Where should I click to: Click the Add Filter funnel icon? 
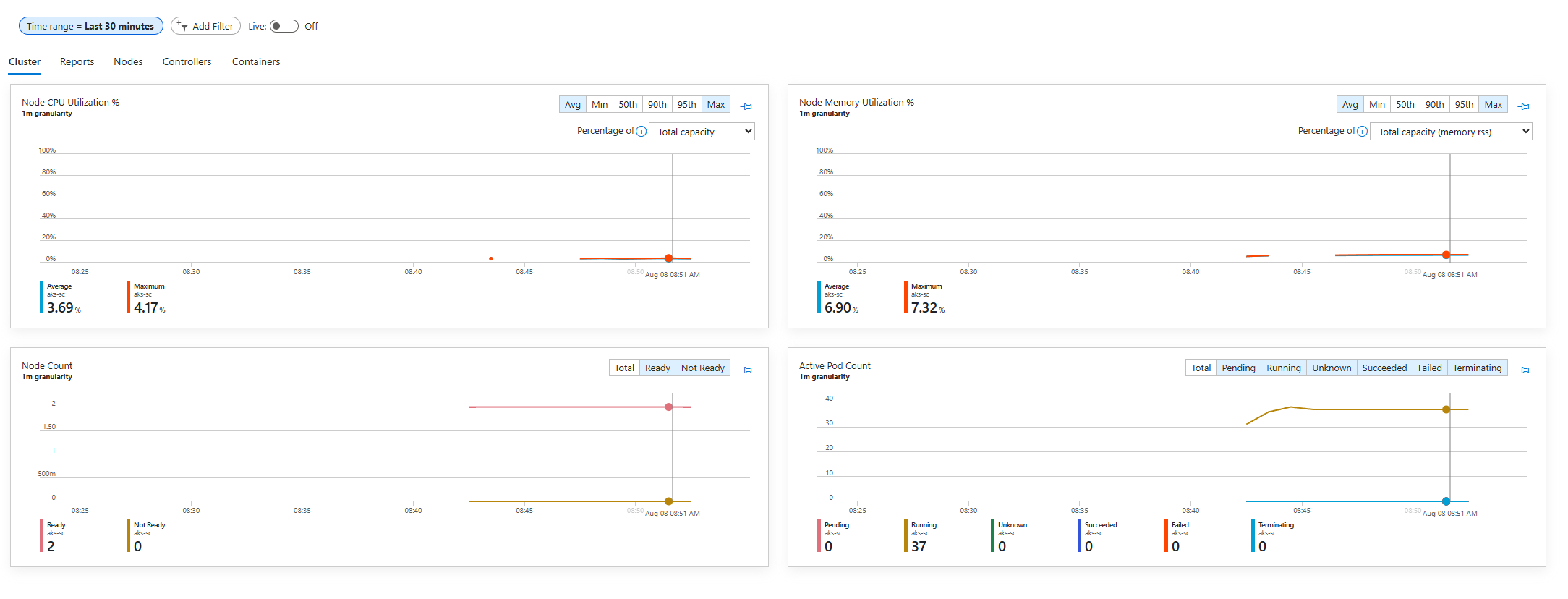(182, 26)
